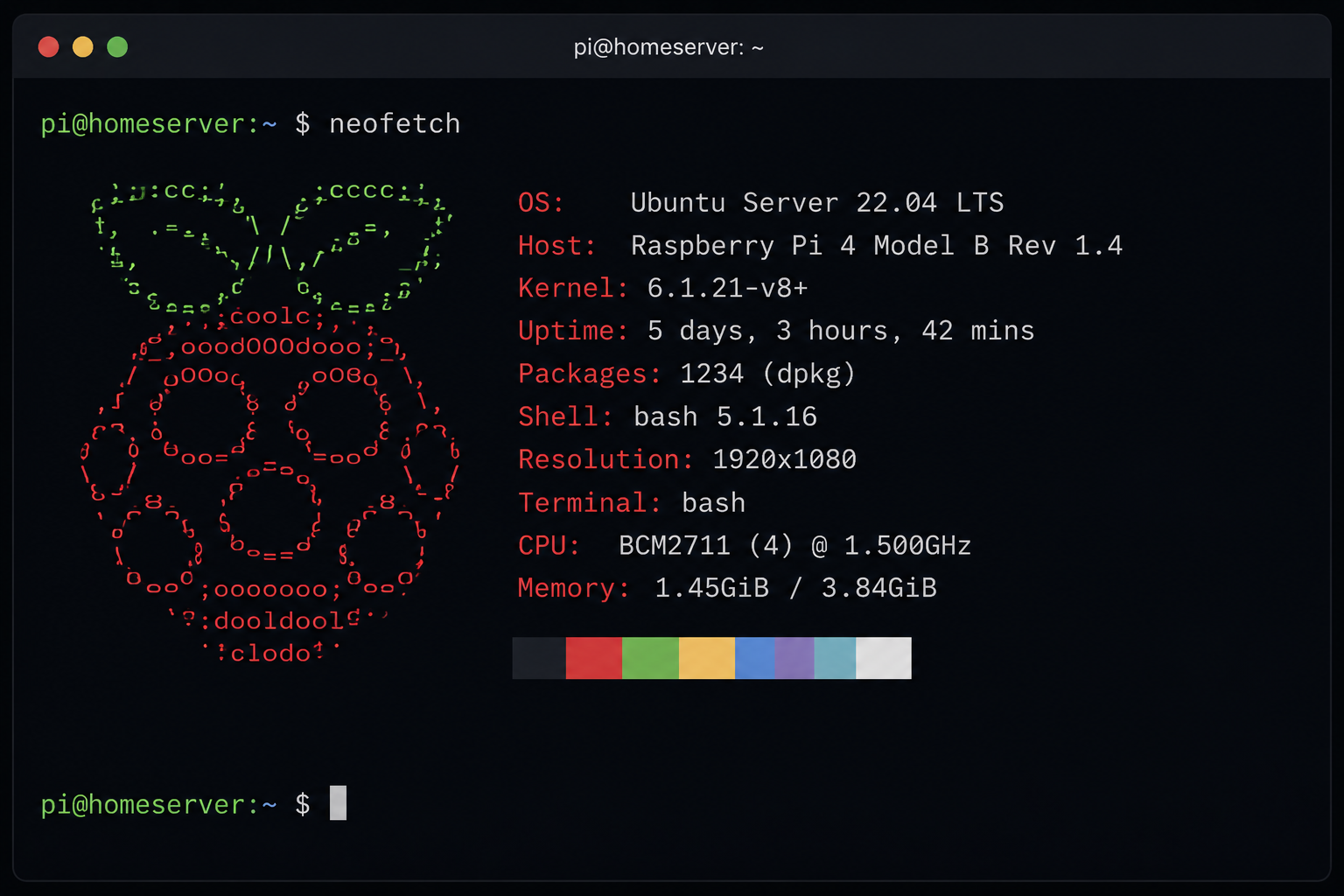Select the Terminal label
Image resolution: width=1344 pixels, height=896 pixels.
click(x=589, y=502)
